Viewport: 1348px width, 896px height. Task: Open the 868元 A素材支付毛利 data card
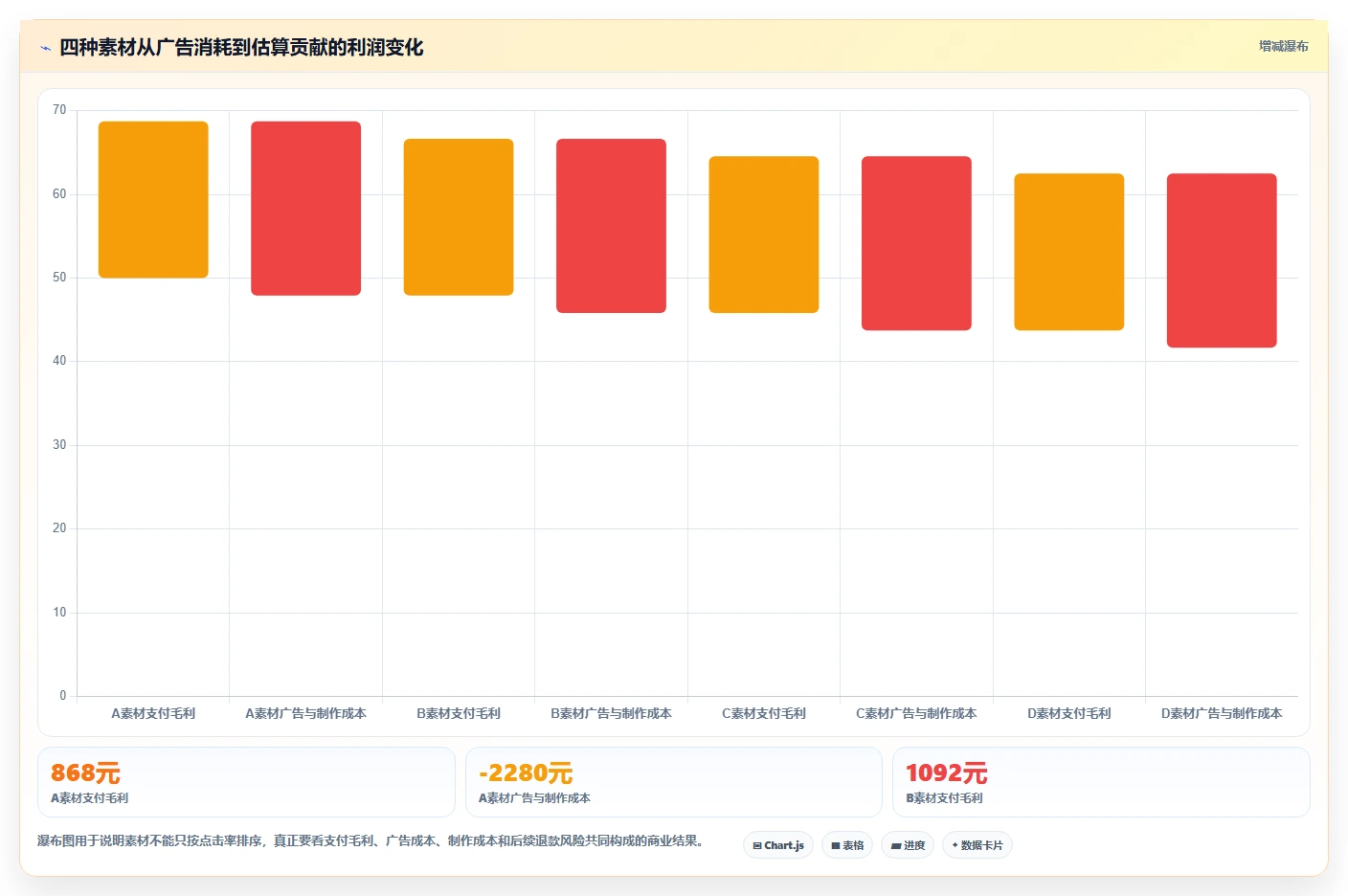click(246, 782)
